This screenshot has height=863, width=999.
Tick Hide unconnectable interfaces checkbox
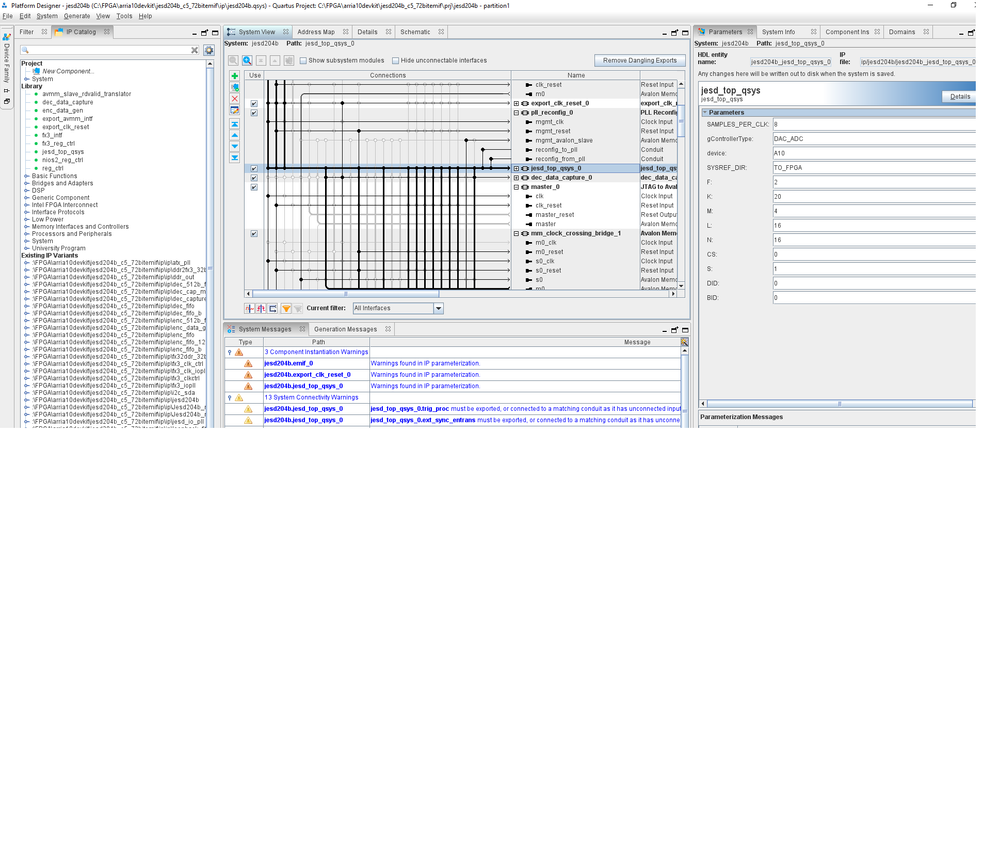pyautogui.click(x=395, y=61)
